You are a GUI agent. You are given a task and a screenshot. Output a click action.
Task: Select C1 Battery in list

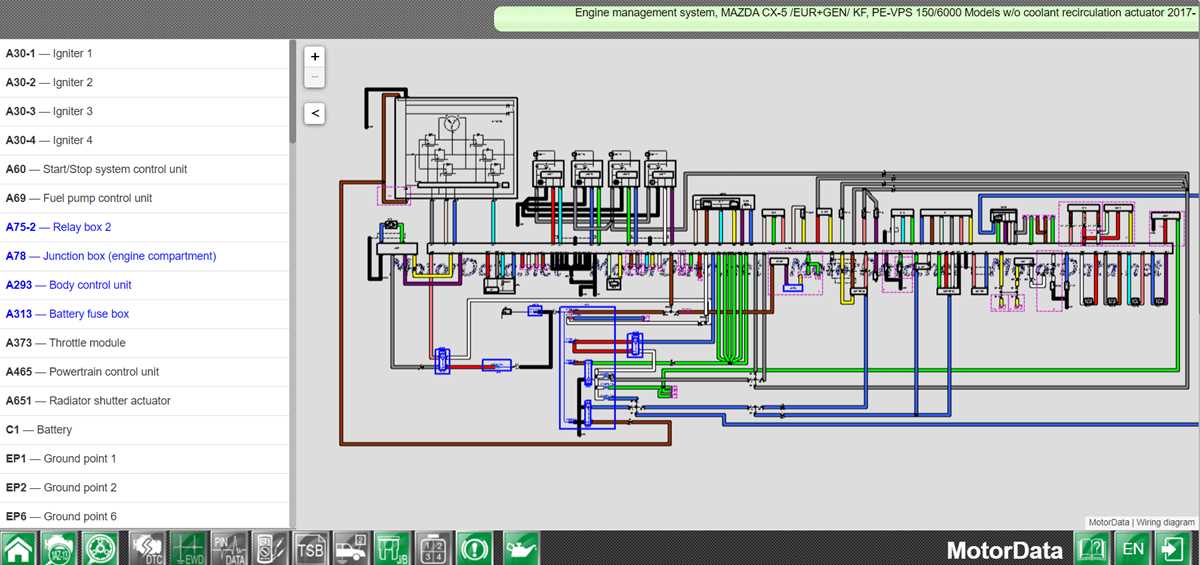[144, 431]
